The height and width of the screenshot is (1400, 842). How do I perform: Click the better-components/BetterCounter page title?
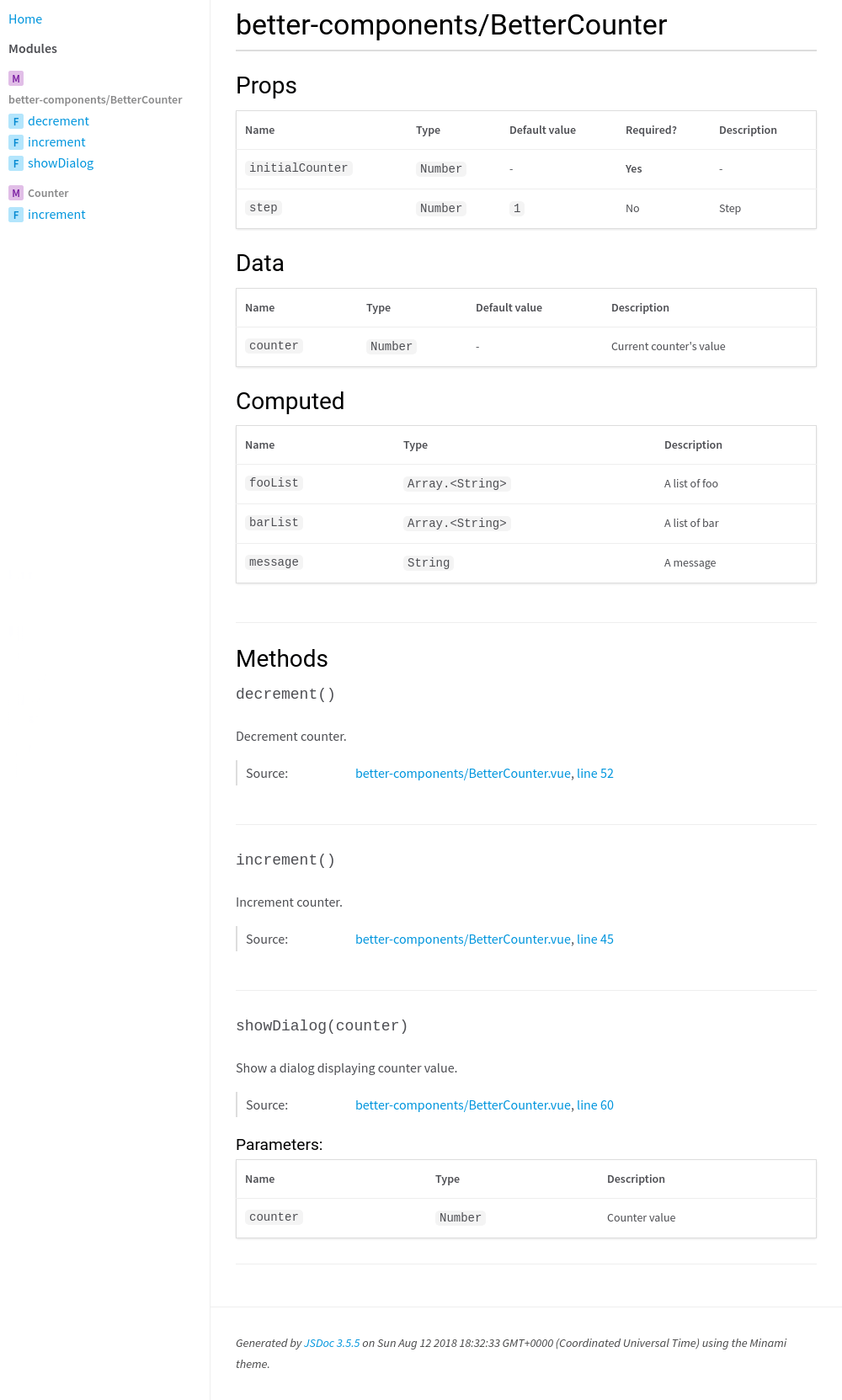(x=451, y=25)
